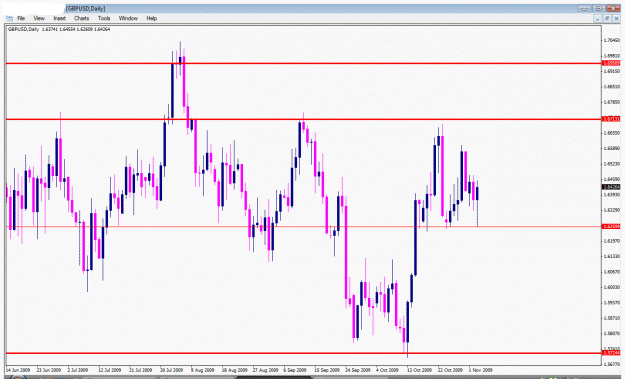The height and width of the screenshot is (379, 625).
Task: Click the 15 Sep 2009 date label
Action: click(x=327, y=370)
